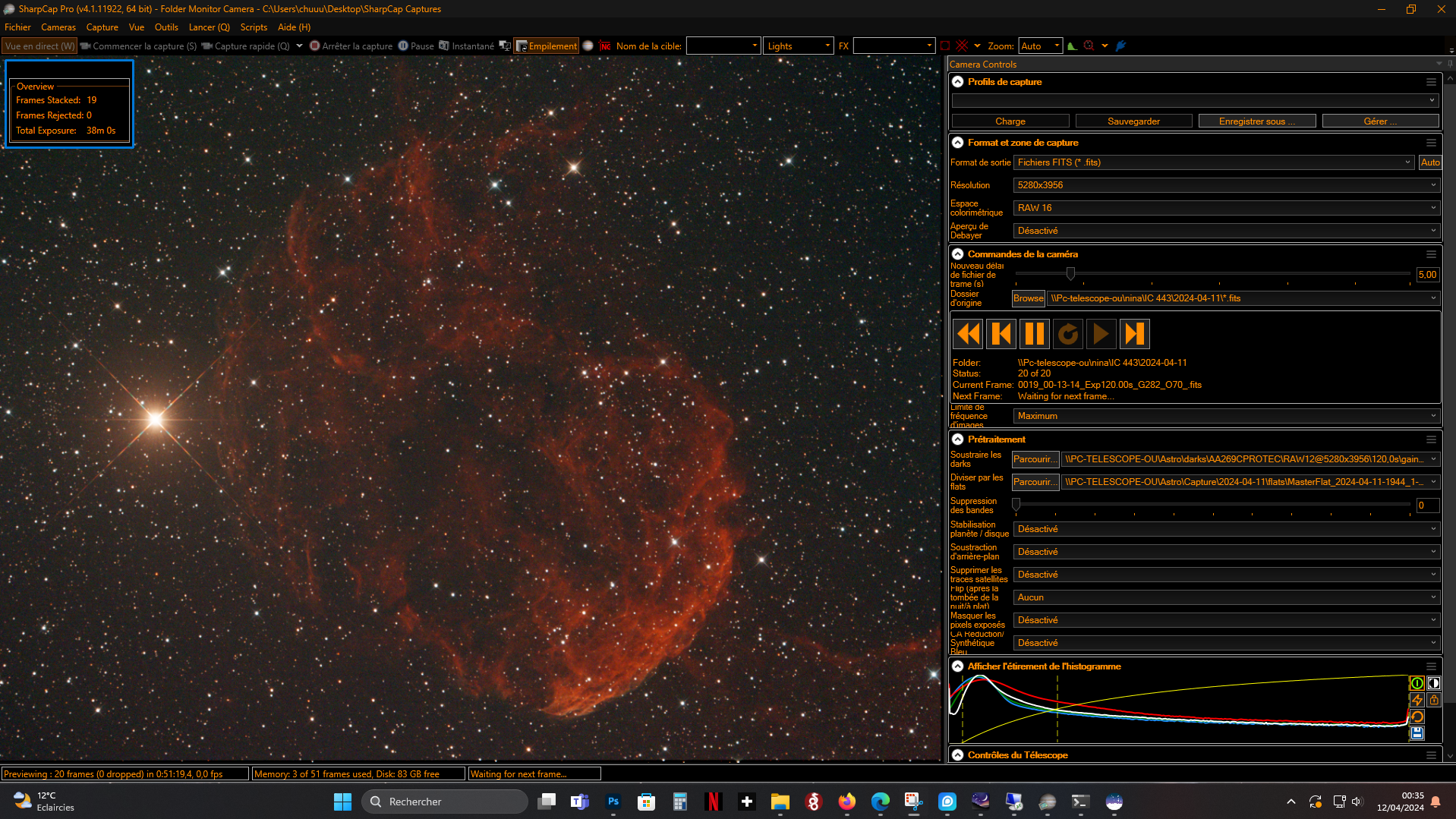Image resolution: width=1456 pixels, height=819 pixels.
Task: Collapse the Prétraitement section
Action: (x=958, y=439)
